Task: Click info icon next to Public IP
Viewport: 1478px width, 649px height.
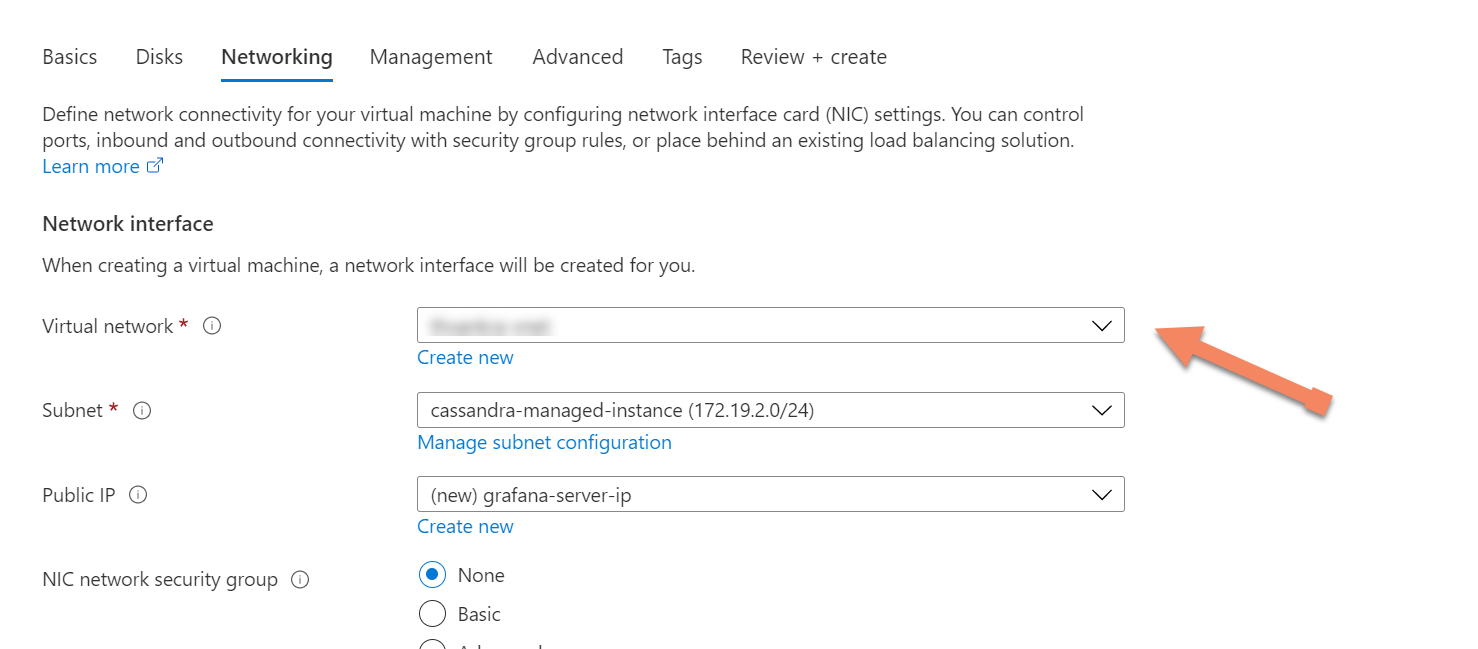Action: 139,495
